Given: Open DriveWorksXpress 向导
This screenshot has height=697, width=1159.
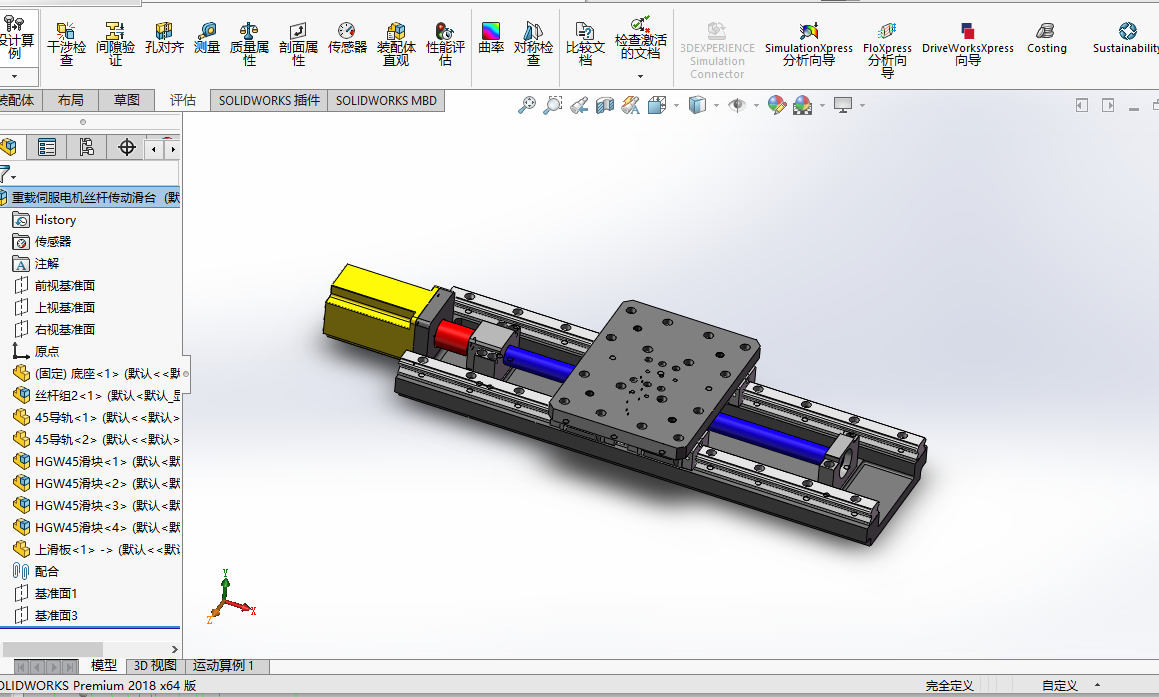Looking at the screenshot, I should (x=968, y=46).
